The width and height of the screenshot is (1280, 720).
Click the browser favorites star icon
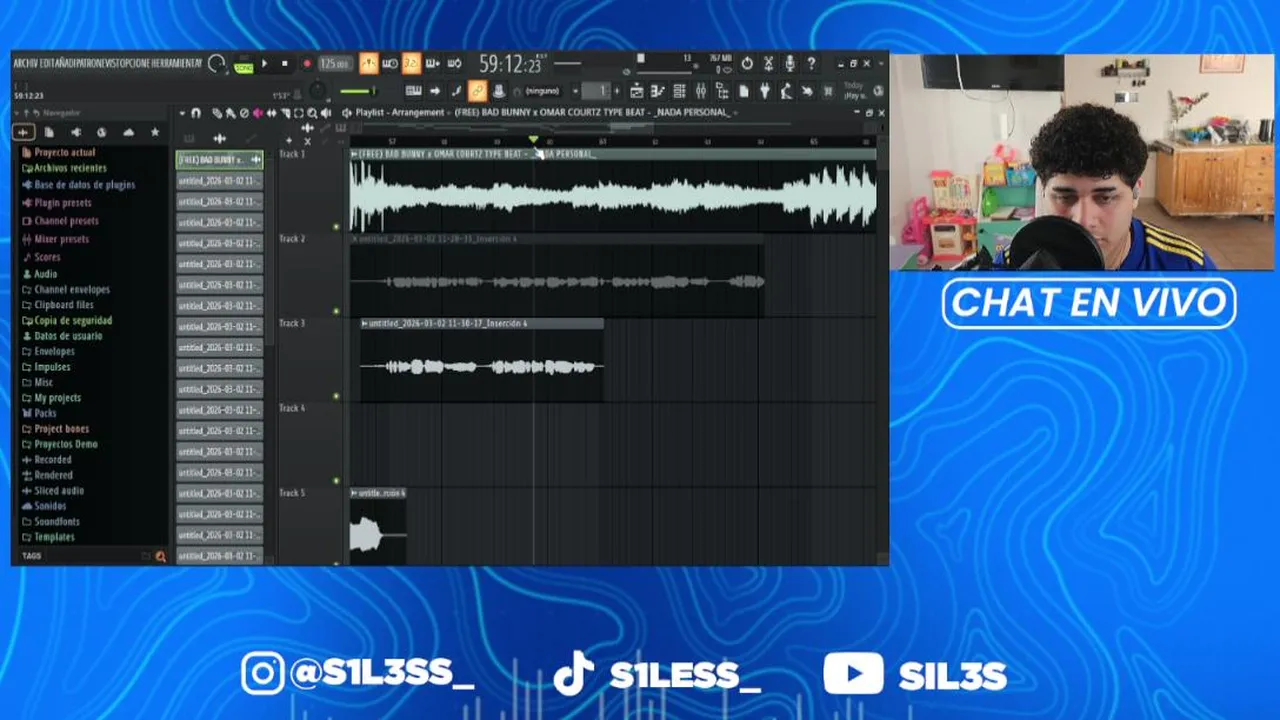click(154, 132)
